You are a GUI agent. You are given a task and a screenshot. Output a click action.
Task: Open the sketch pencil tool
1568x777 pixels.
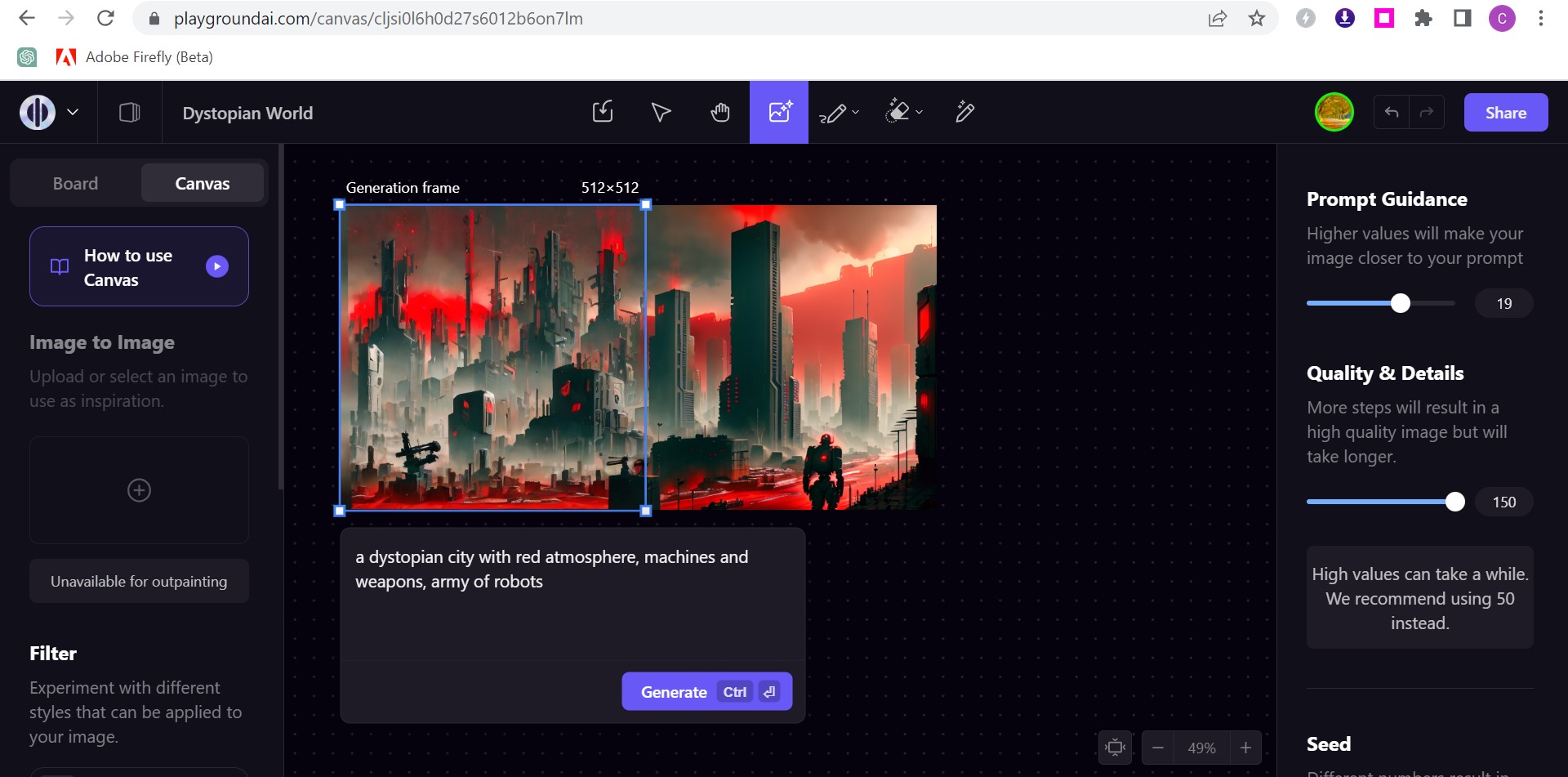click(833, 112)
